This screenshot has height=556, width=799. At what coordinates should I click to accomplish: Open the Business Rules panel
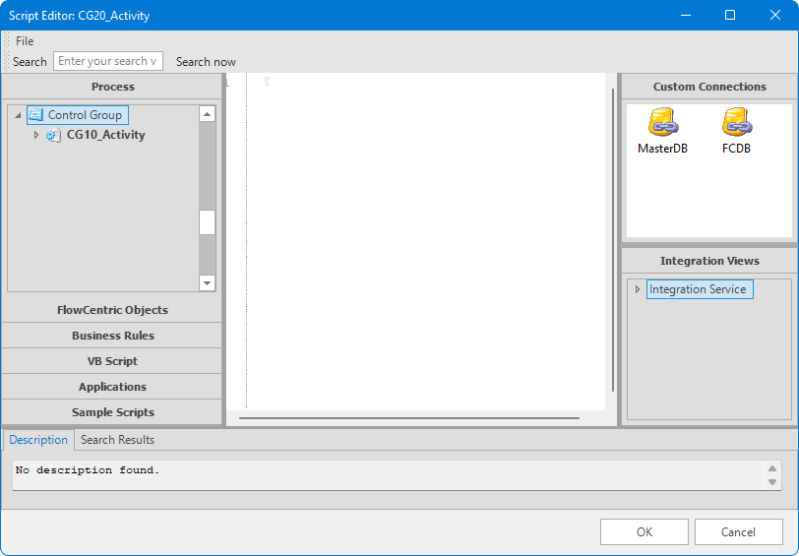pyautogui.click(x=112, y=335)
